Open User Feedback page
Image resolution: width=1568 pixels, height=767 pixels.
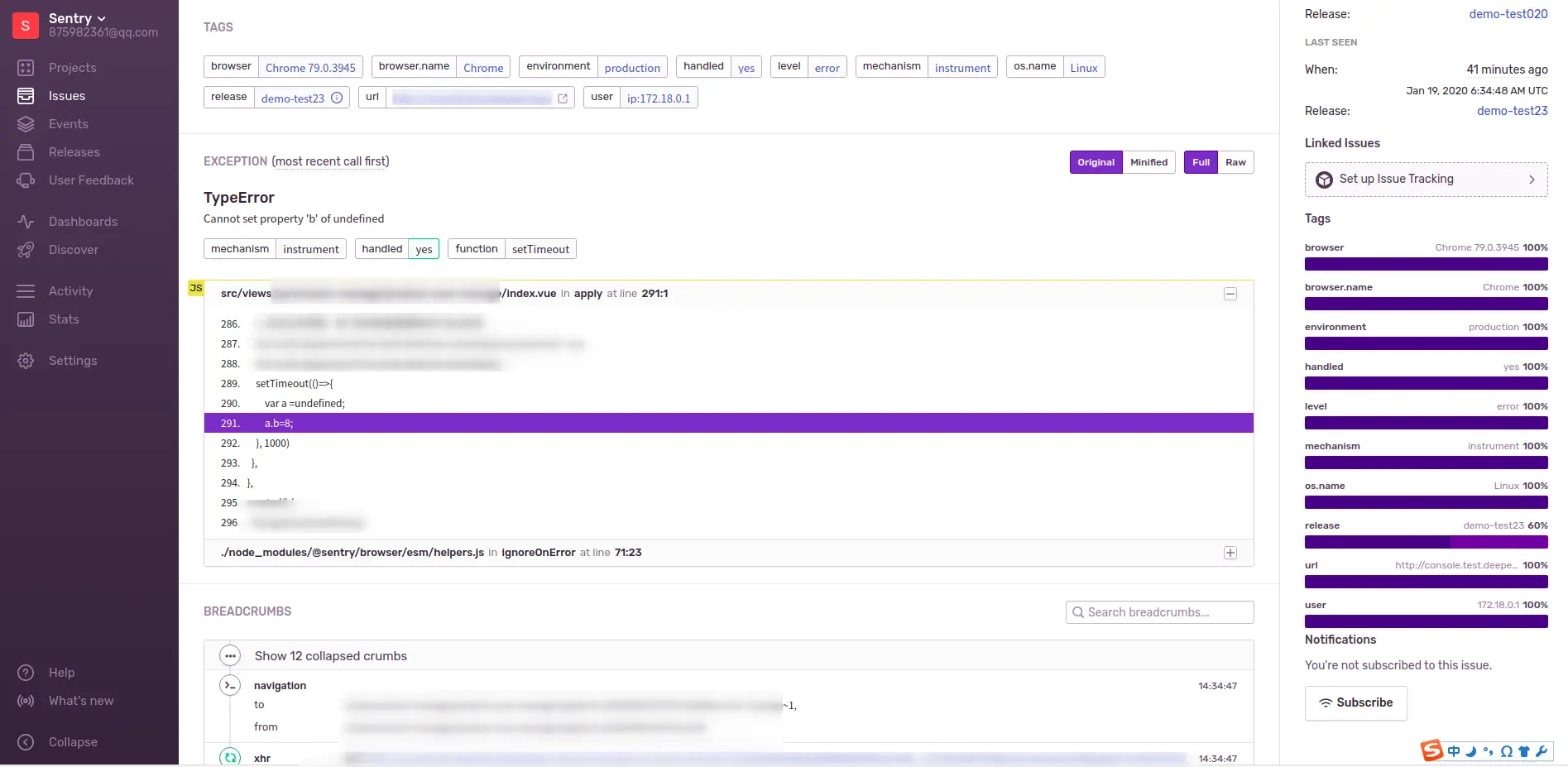click(91, 180)
